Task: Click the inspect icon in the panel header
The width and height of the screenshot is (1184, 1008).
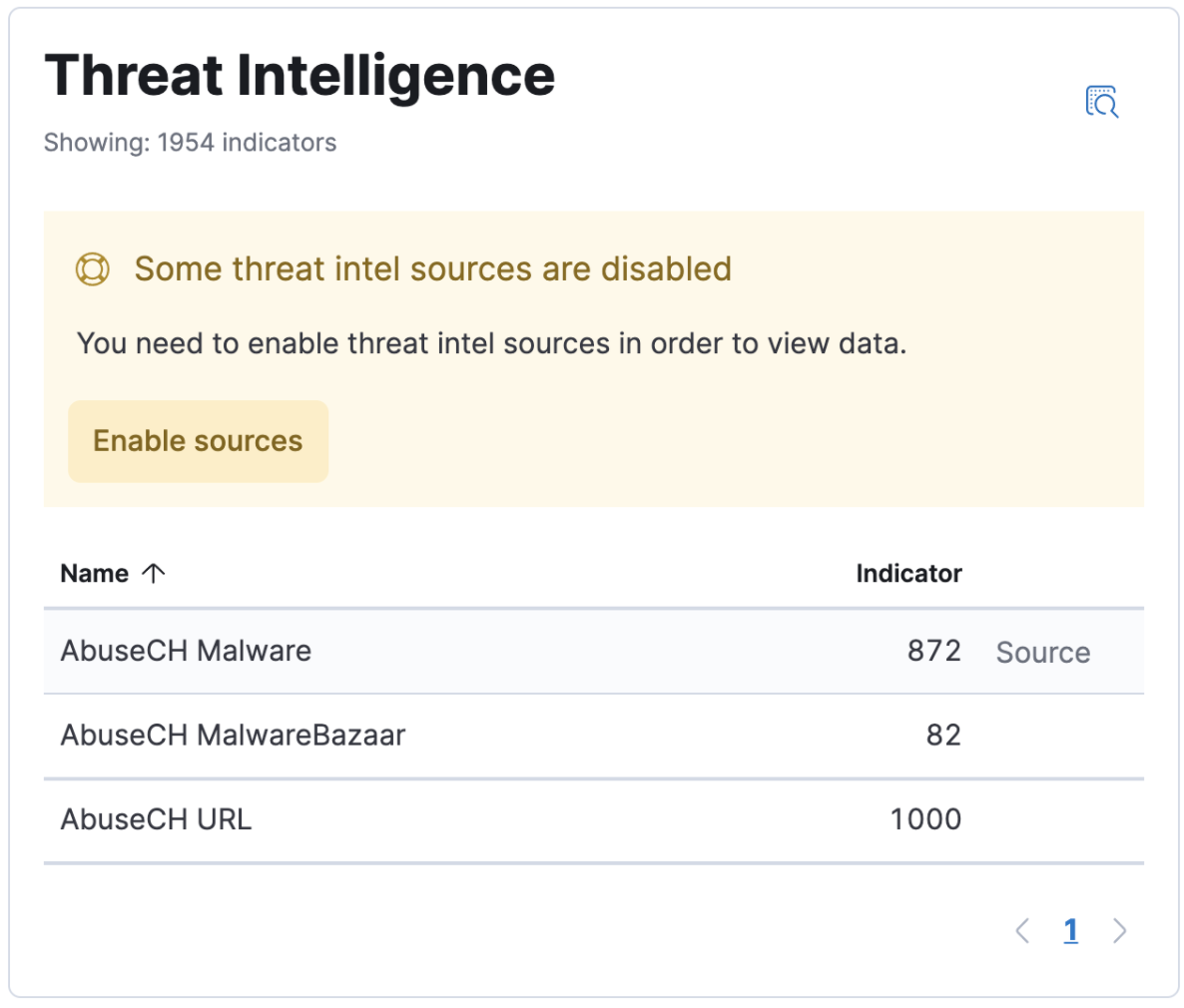Action: pos(1101,102)
